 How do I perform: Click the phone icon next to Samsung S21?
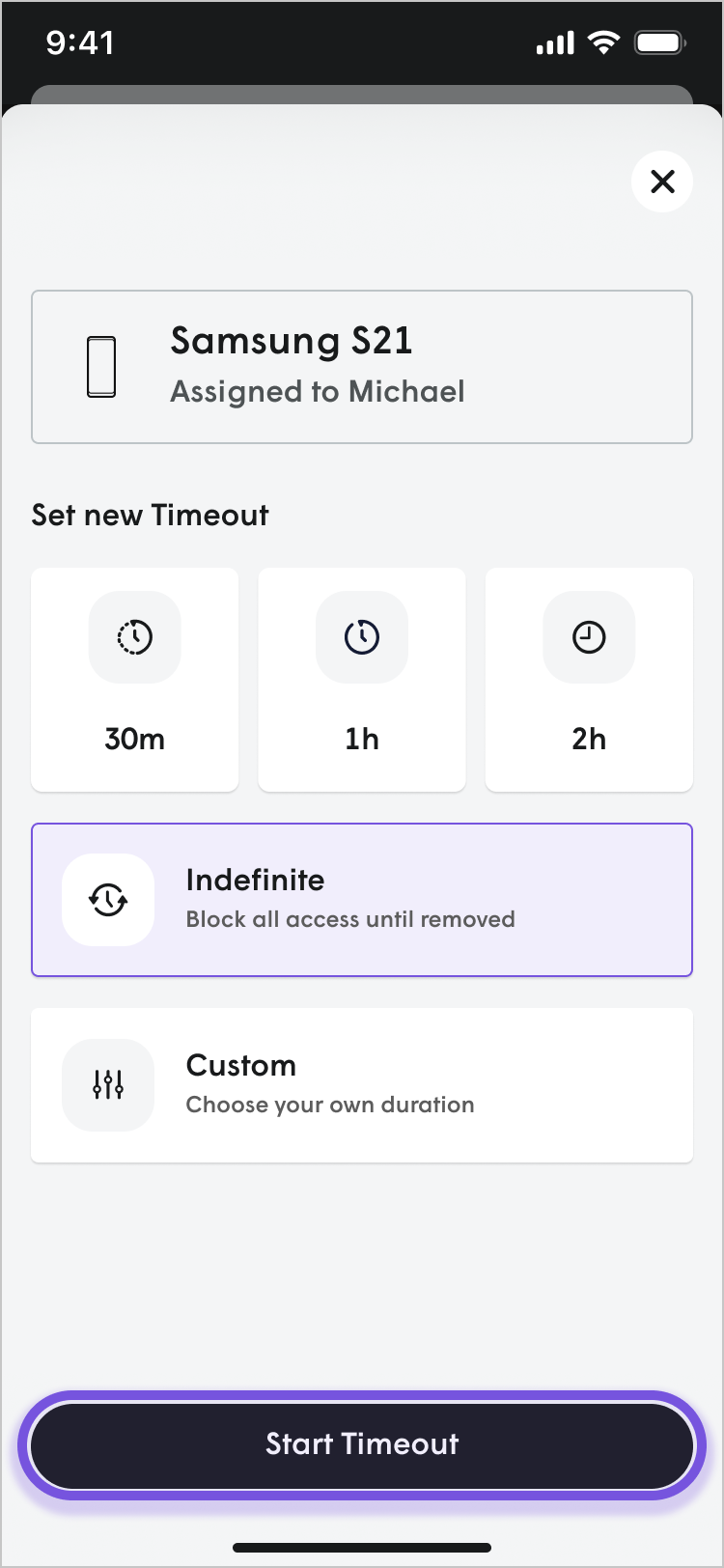[x=100, y=365]
